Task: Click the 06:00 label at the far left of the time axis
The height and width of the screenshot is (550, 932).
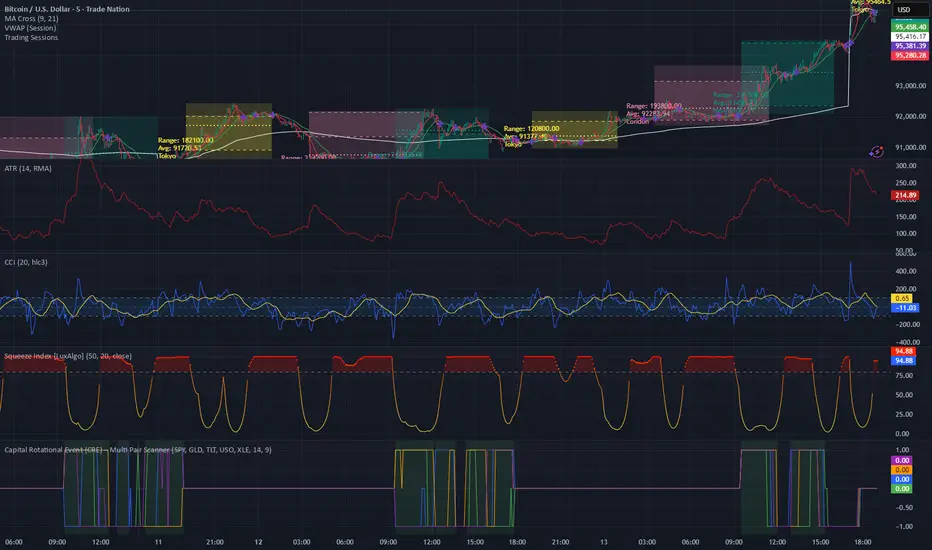Action: pos(14,542)
